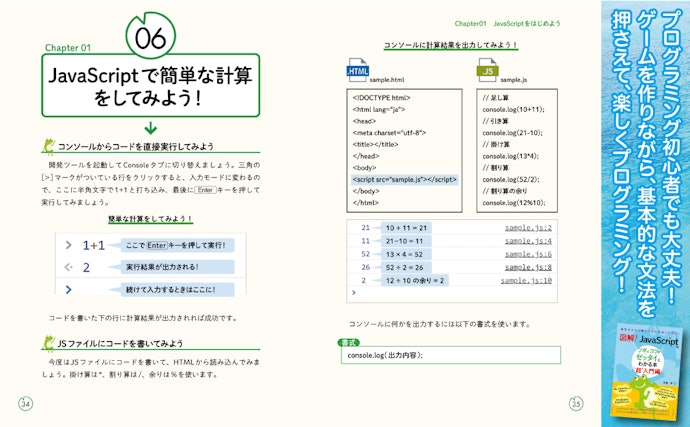The width and height of the screenshot is (690, 427).
Task: Click the blue > prompt below result 2
Action: click(x=68, y=289)
